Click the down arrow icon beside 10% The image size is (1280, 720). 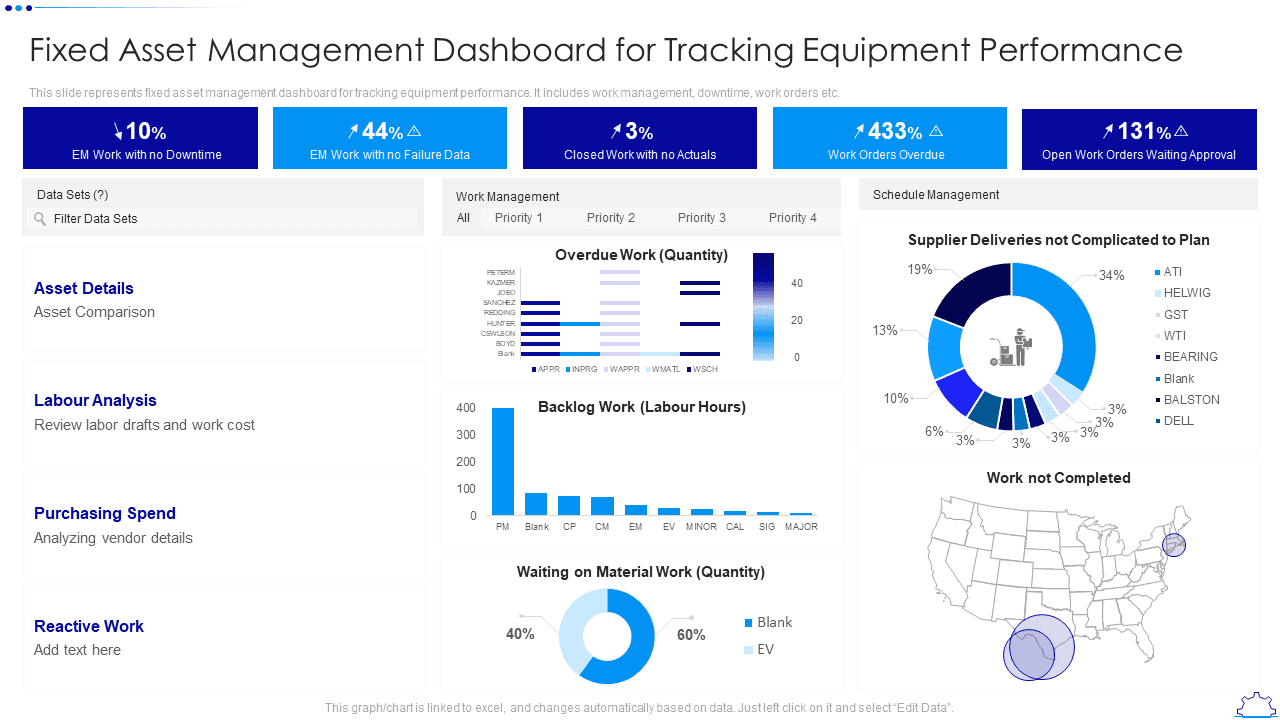[117, 131]
